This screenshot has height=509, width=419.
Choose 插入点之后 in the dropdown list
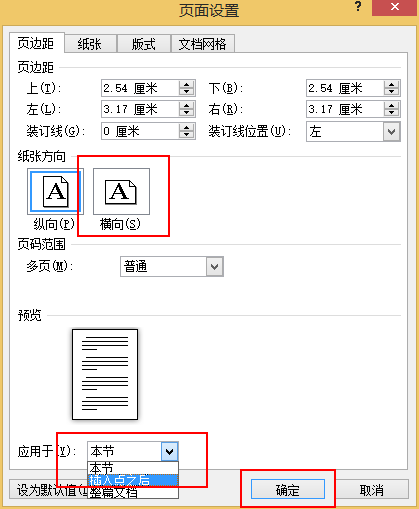(x=133, y=480)
